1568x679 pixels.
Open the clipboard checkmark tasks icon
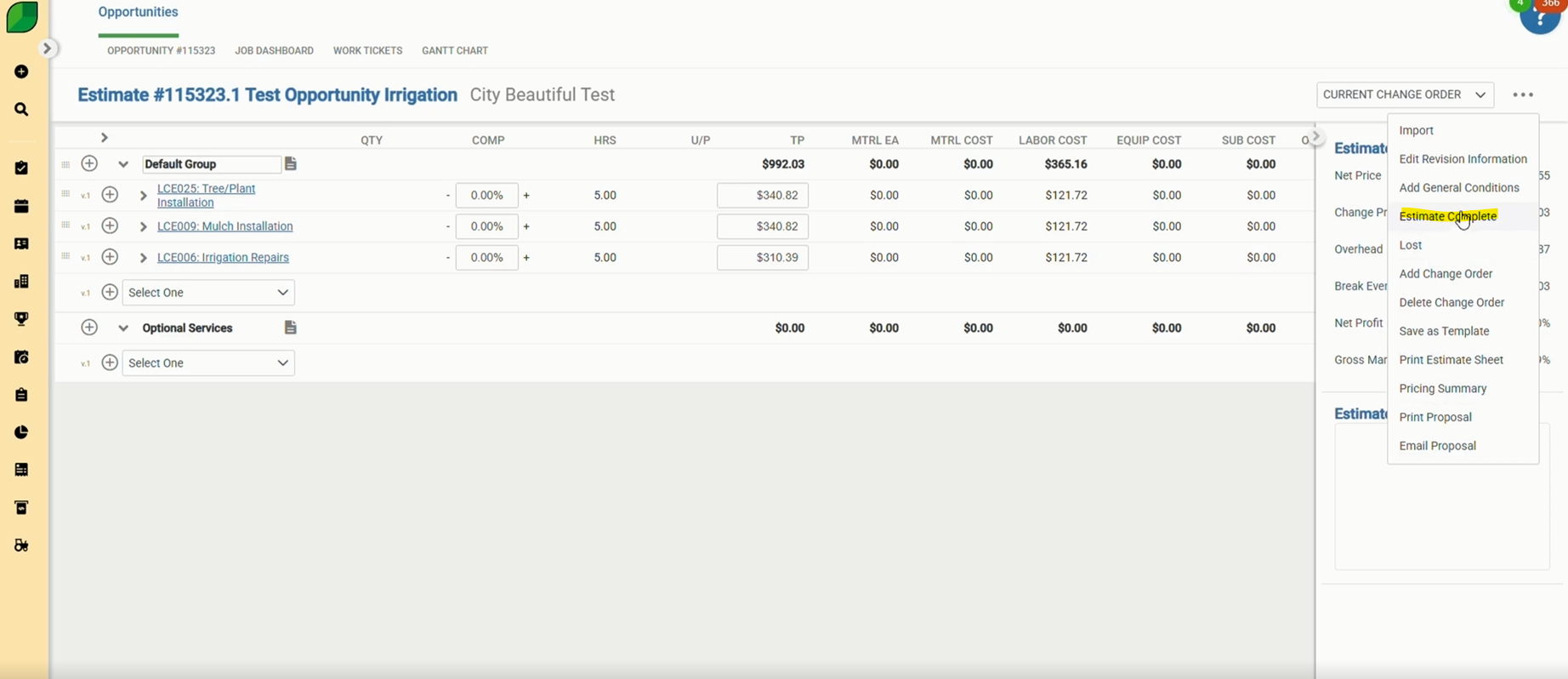coord(21,168)
